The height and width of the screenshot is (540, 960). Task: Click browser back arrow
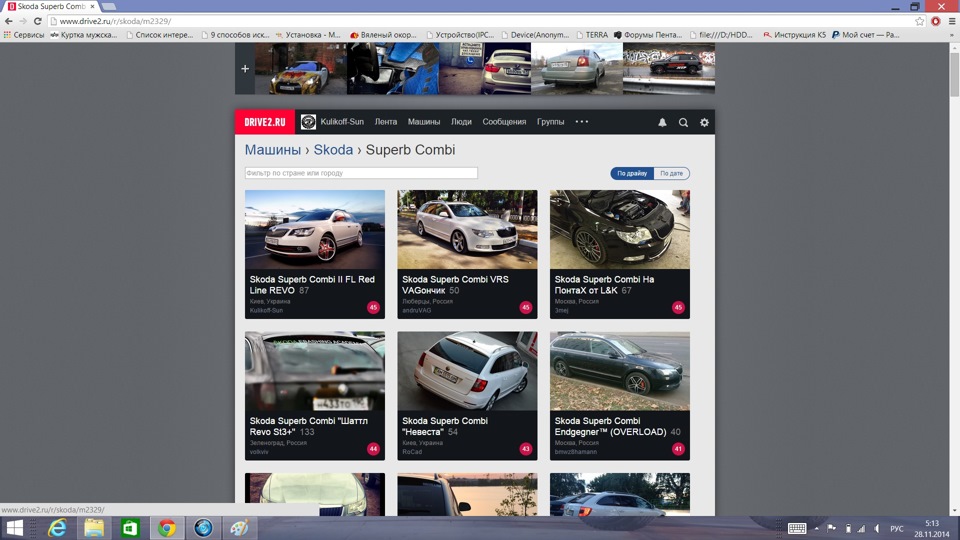[9, 21]
